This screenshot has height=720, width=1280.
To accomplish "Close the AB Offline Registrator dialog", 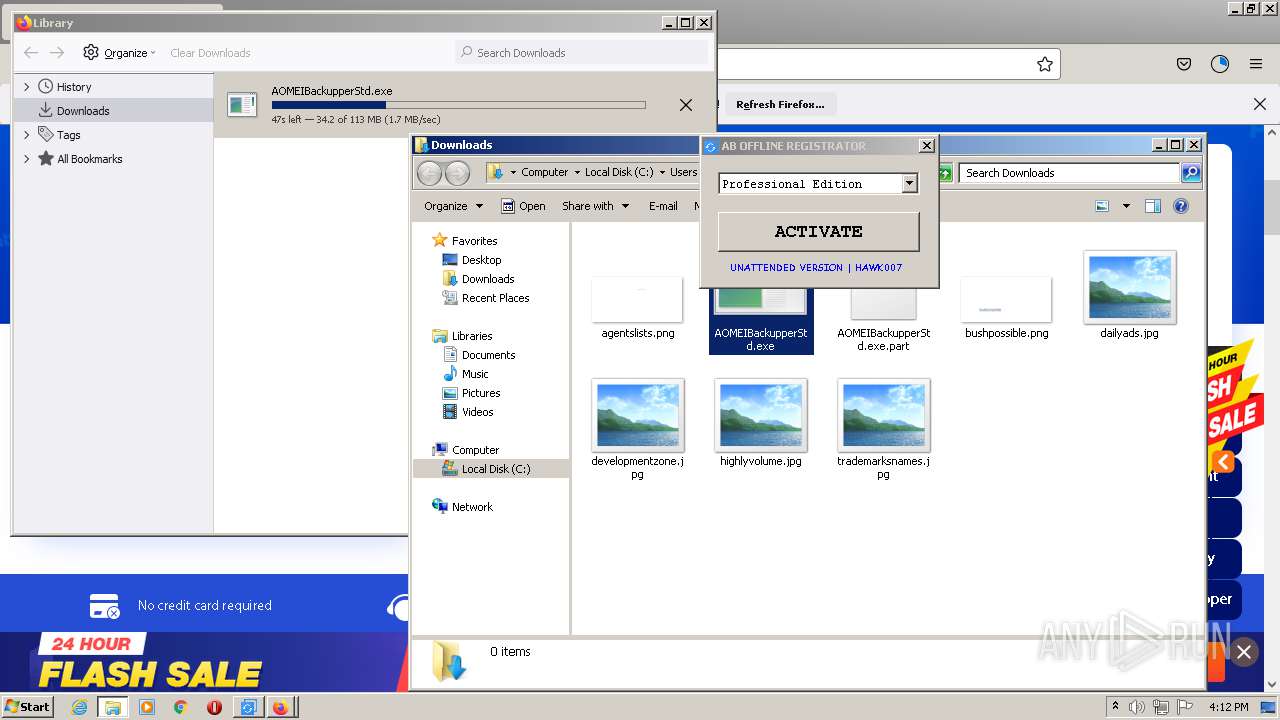I will [x=927, y=146].
